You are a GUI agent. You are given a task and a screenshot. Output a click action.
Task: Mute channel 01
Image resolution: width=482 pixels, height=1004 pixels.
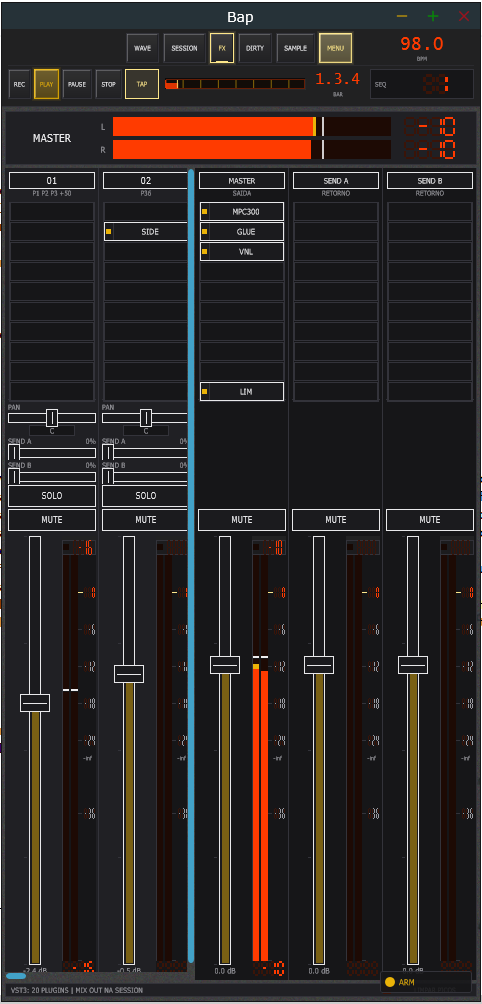tap(52, 520)
